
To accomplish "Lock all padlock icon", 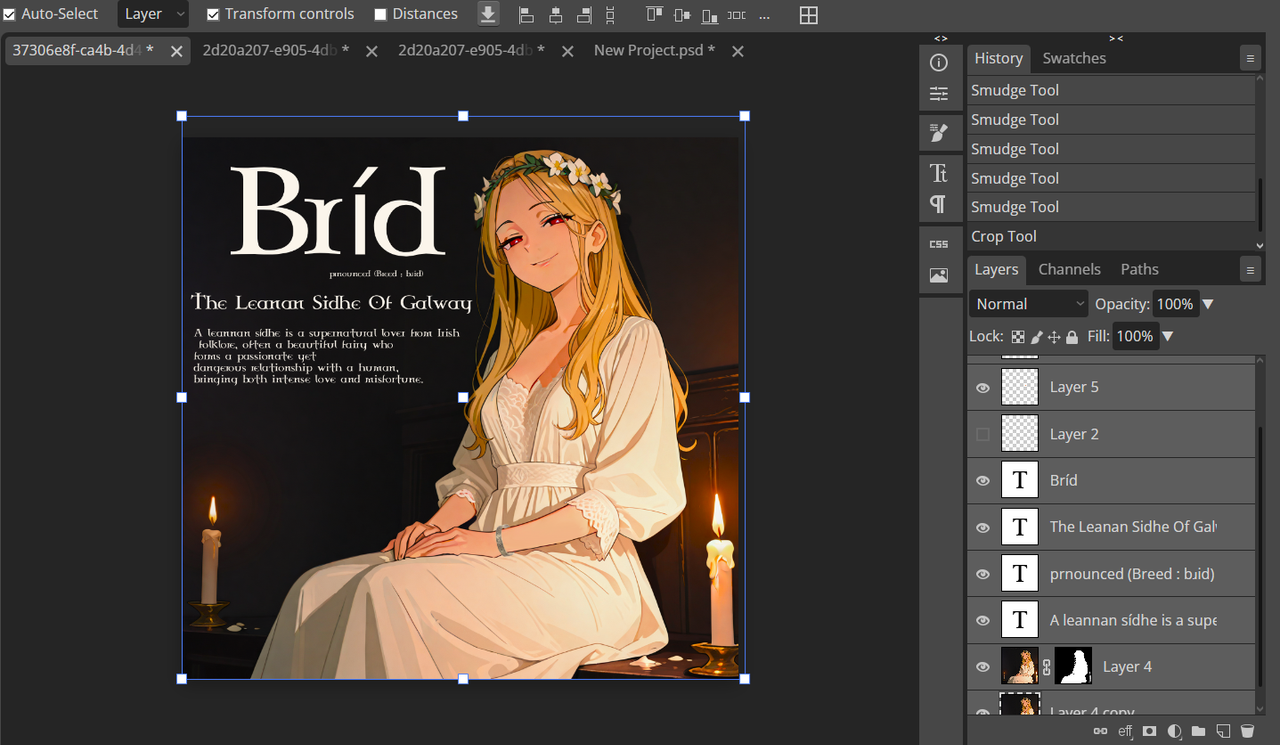I will 1072,337.
